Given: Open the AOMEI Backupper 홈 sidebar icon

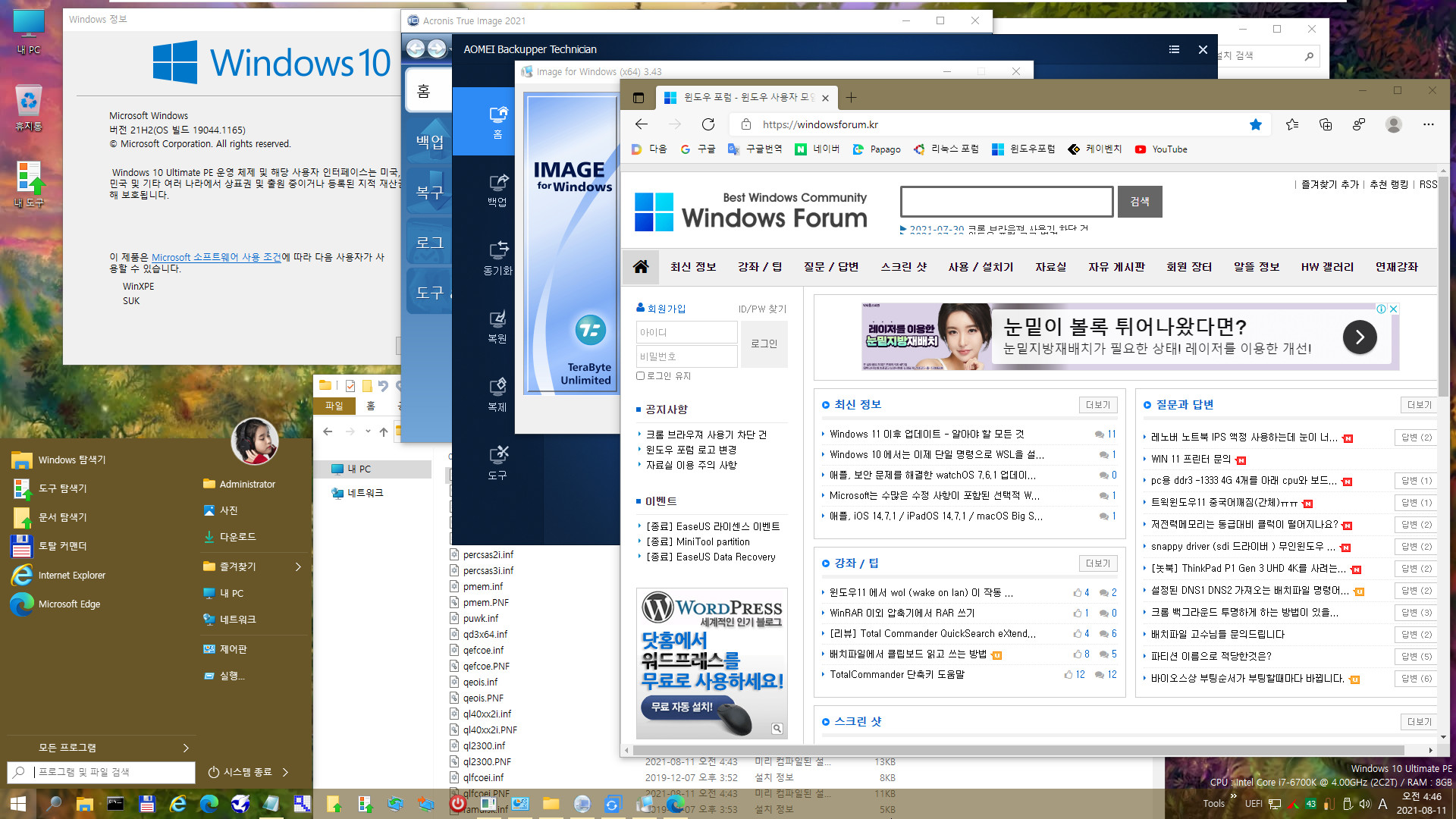Looking at the screenshot, I should (x=497, y=121).
